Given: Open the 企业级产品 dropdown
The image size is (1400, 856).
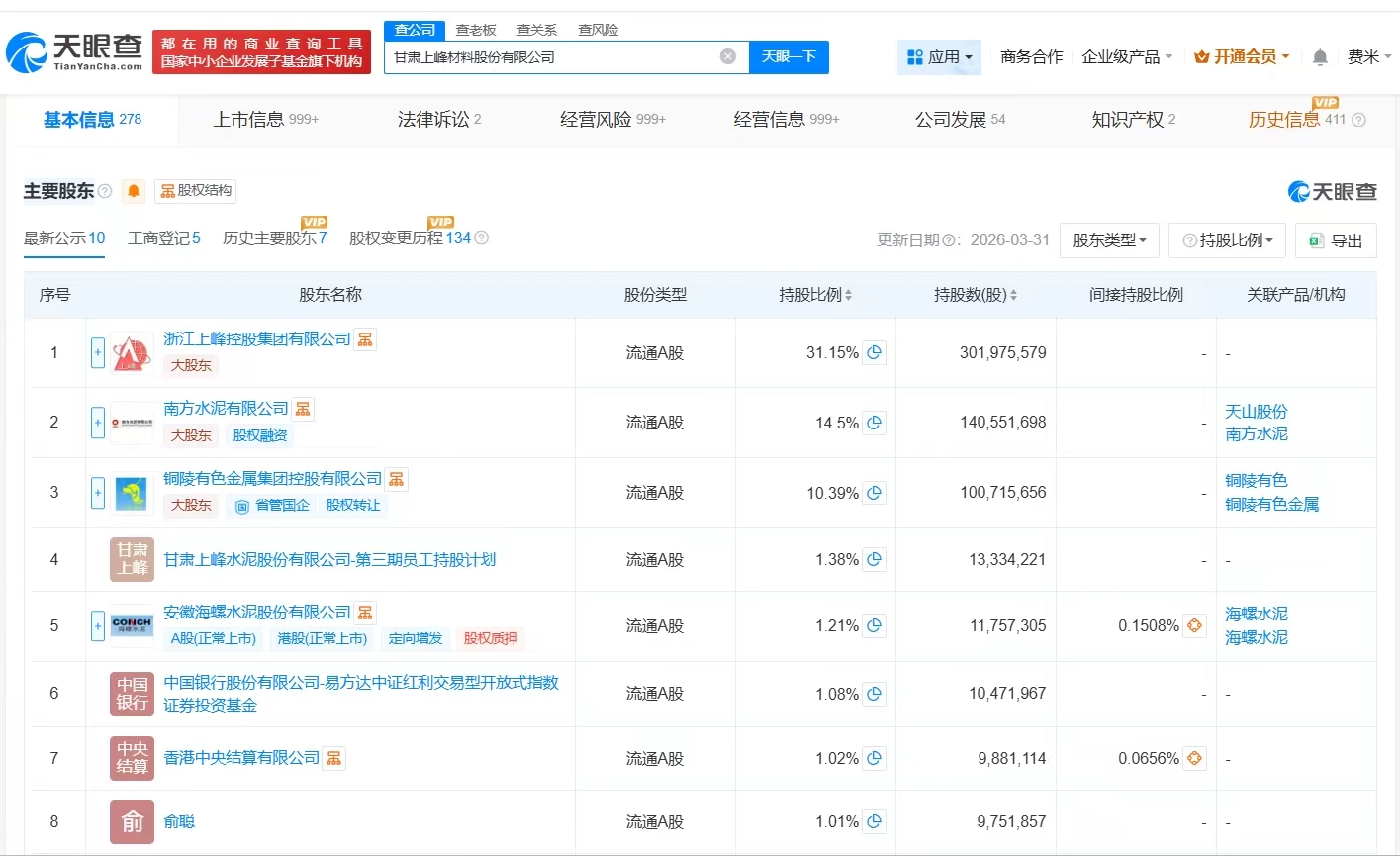Looking at the screenshot, I should point(1127,57).
